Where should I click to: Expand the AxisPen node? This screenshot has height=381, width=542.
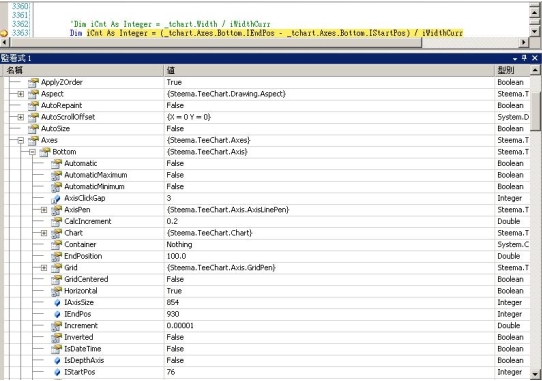click(x=44, y=210)
